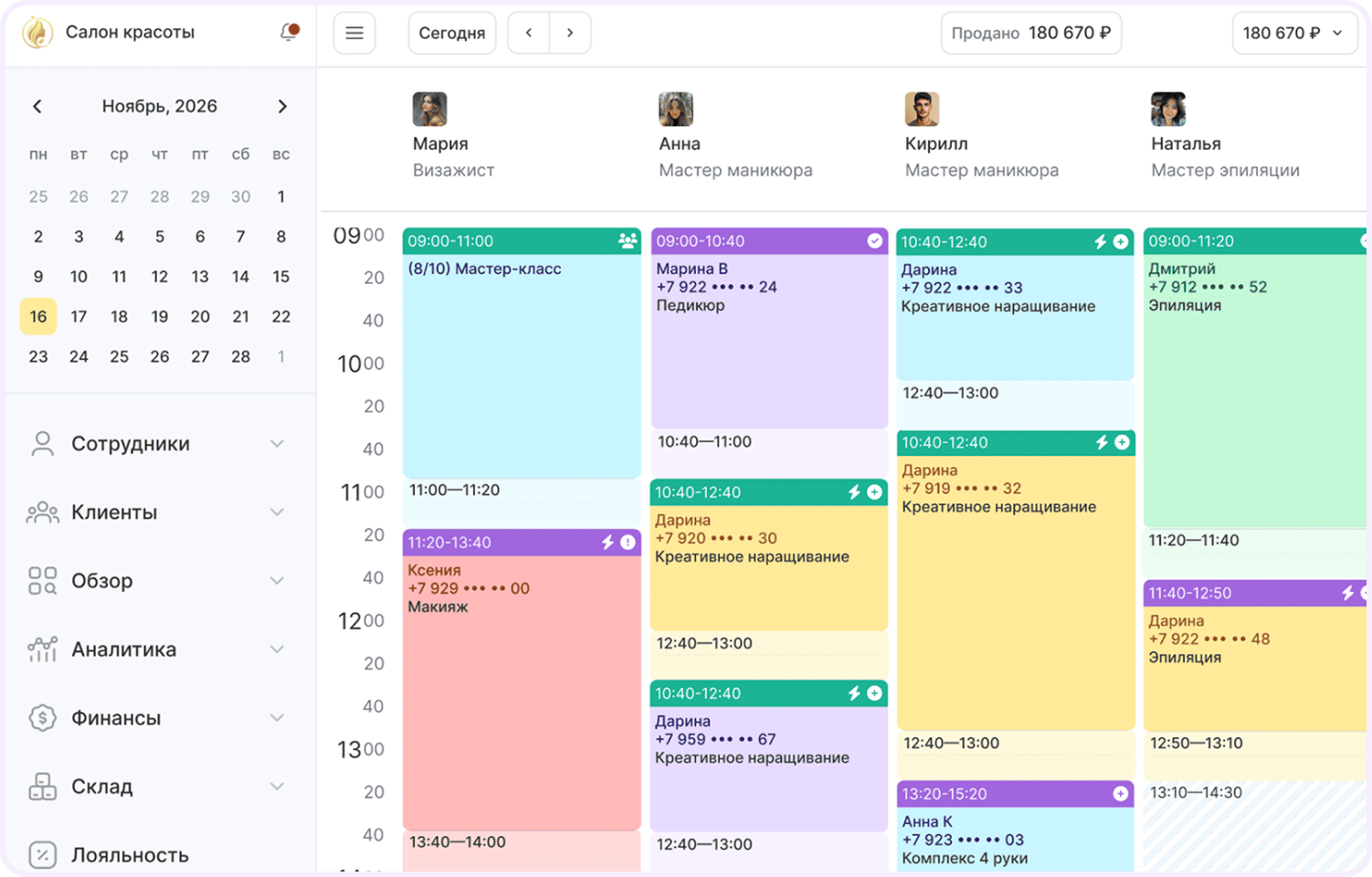Open the Мастер-класс appointment block

(x=522, y=353)
